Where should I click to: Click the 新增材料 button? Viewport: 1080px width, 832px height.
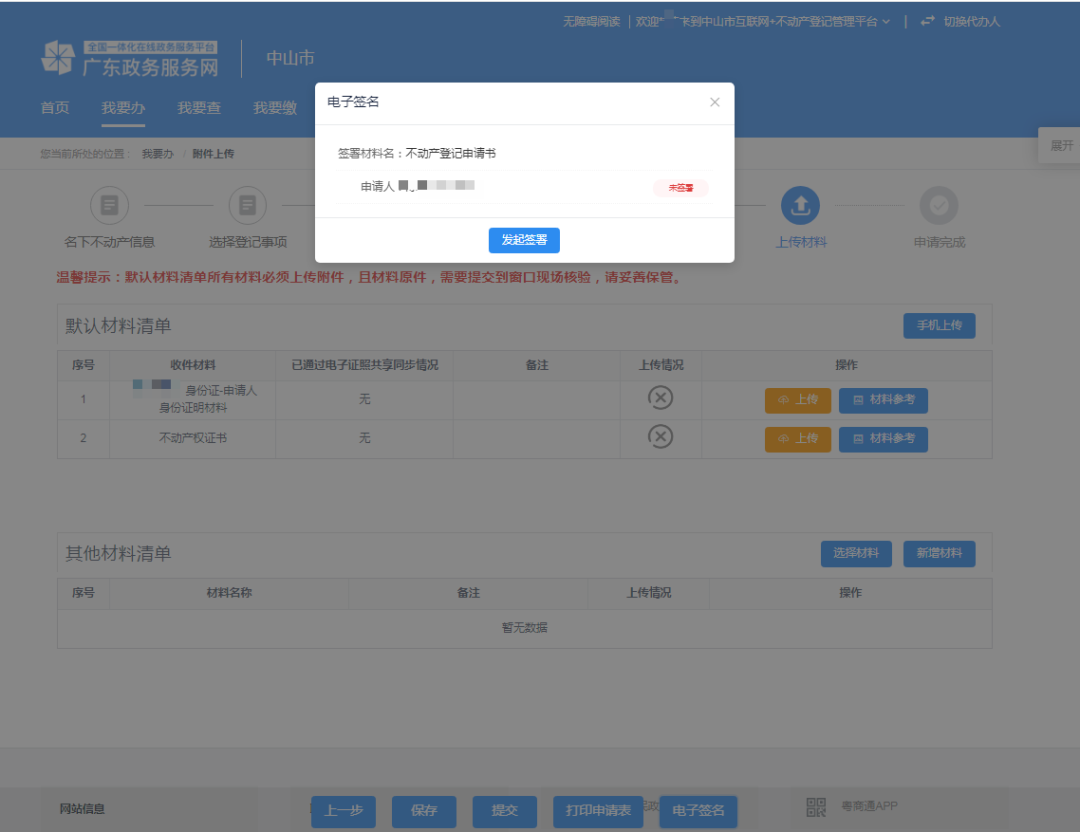click(x=938, y=553)
